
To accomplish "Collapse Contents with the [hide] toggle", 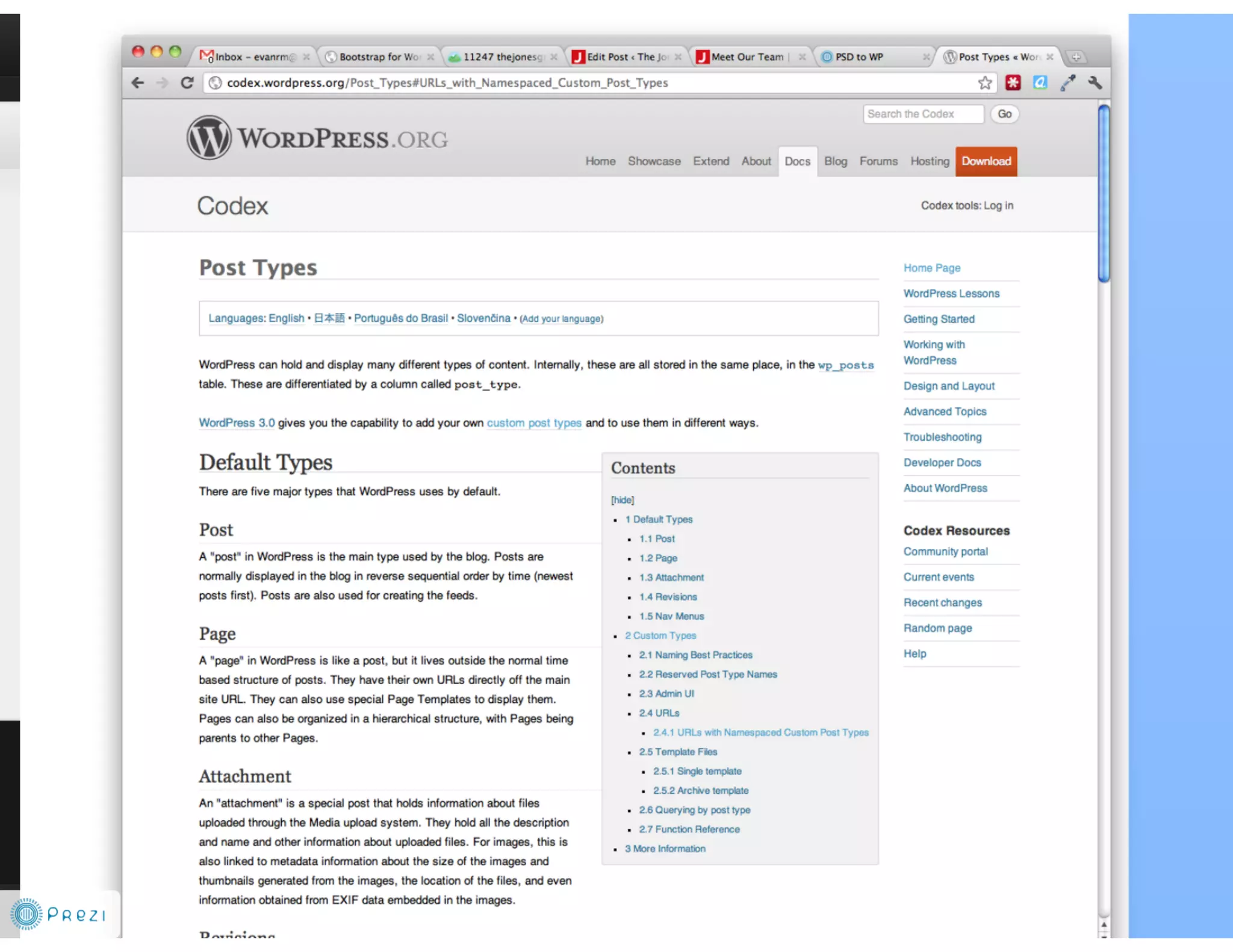I will (623, 500).
